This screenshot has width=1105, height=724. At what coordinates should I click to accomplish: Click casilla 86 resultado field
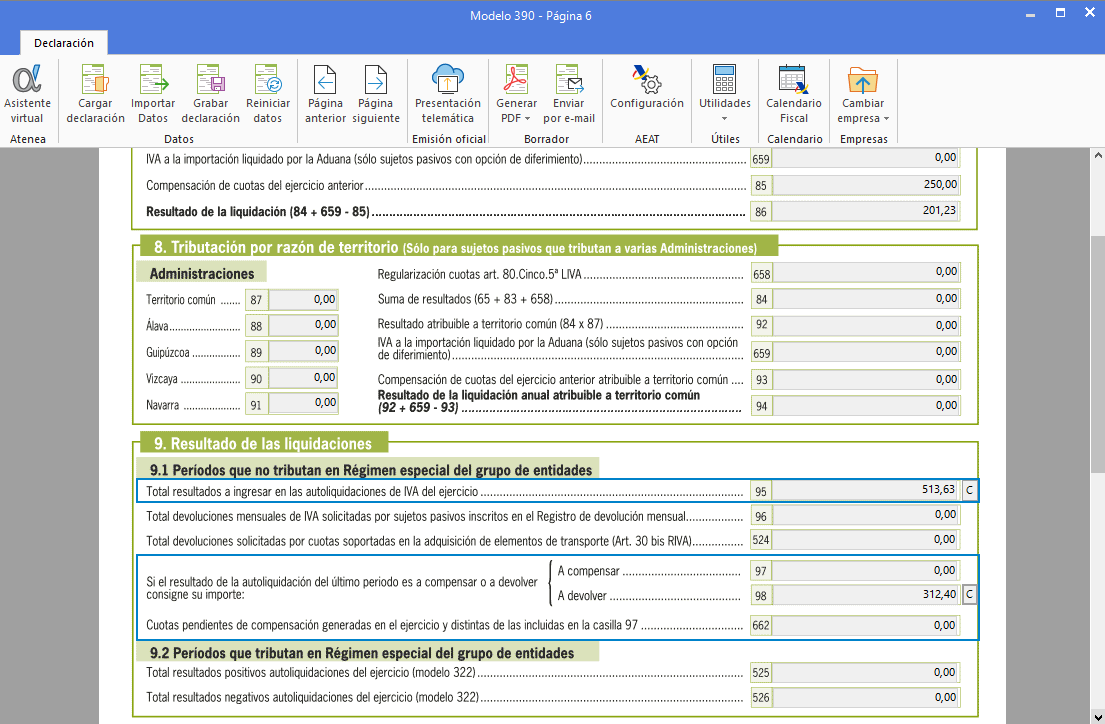coord(866,211)
